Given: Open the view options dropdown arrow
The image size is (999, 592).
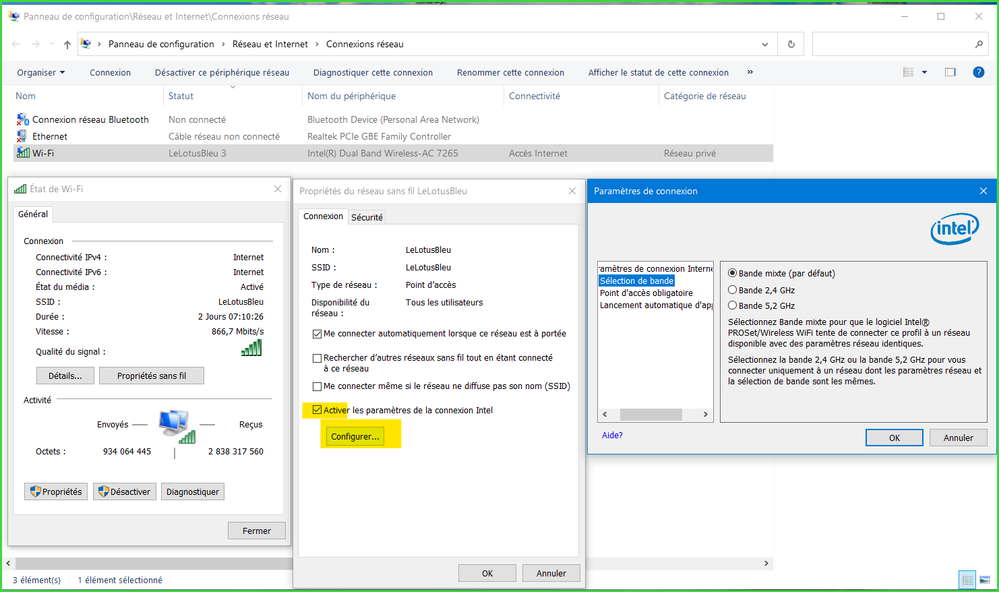Looking at the screenshot, I should pyautogui.click(x=924, y=72).
